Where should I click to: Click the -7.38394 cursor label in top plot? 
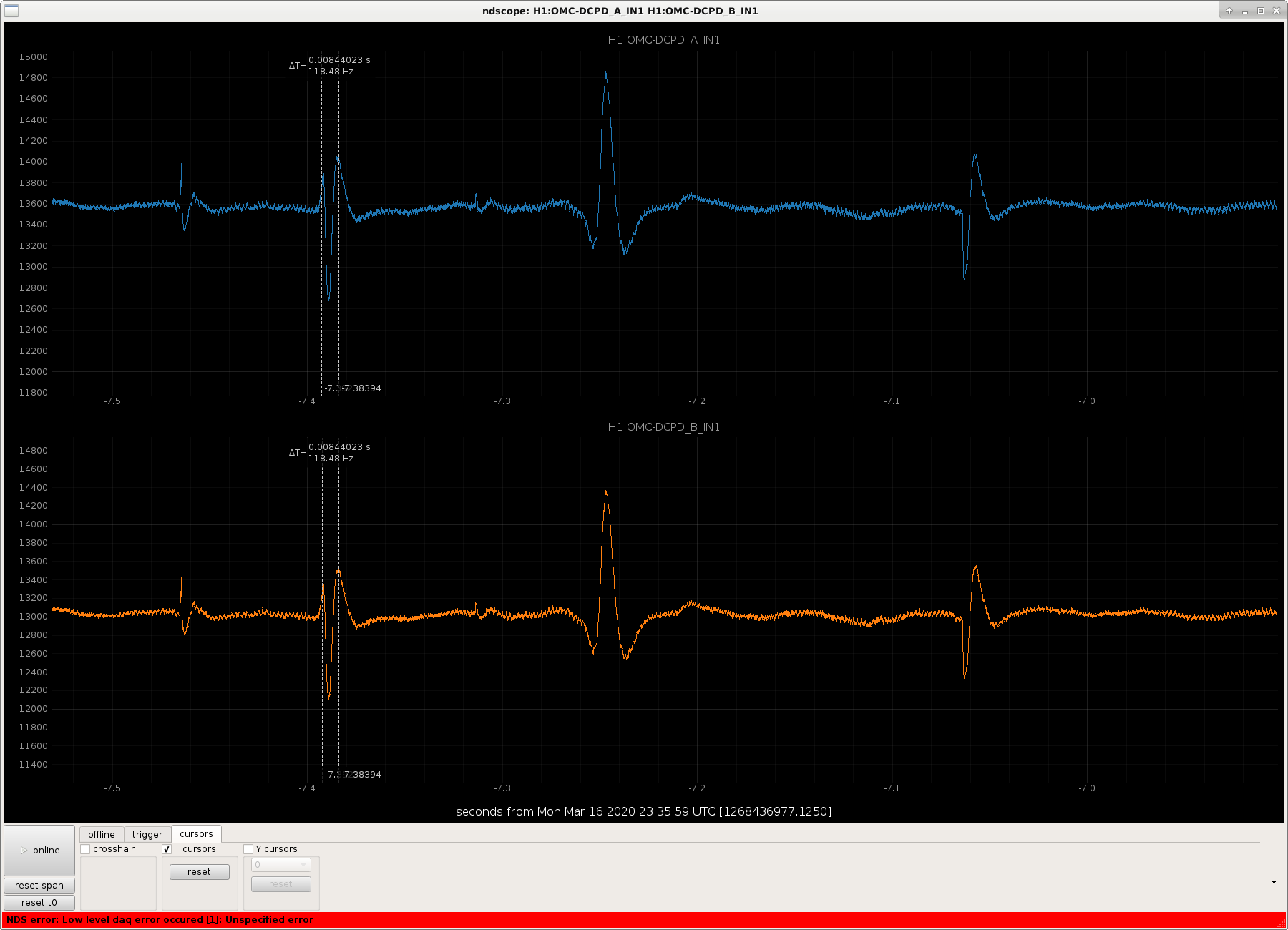(x=362, y=388)
